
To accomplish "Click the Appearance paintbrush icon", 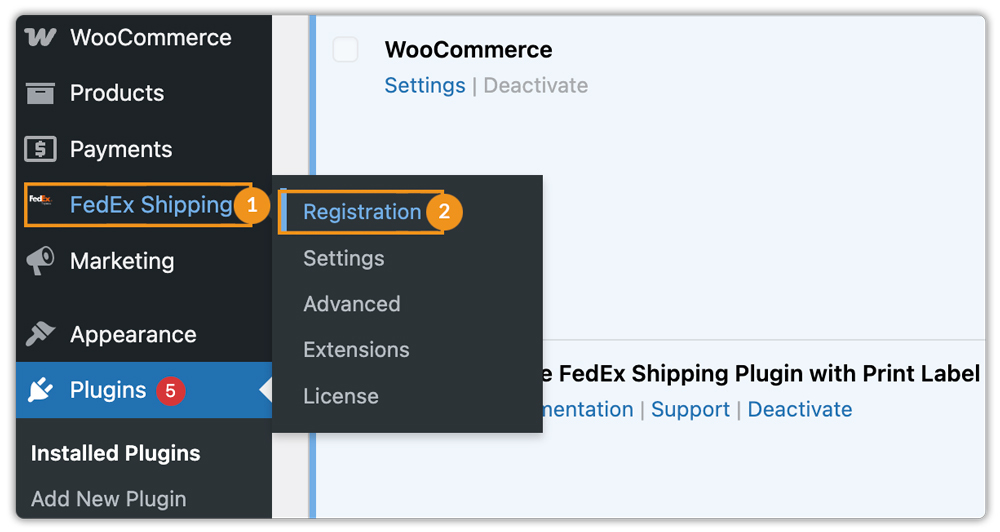I will [x=40, y=334].
